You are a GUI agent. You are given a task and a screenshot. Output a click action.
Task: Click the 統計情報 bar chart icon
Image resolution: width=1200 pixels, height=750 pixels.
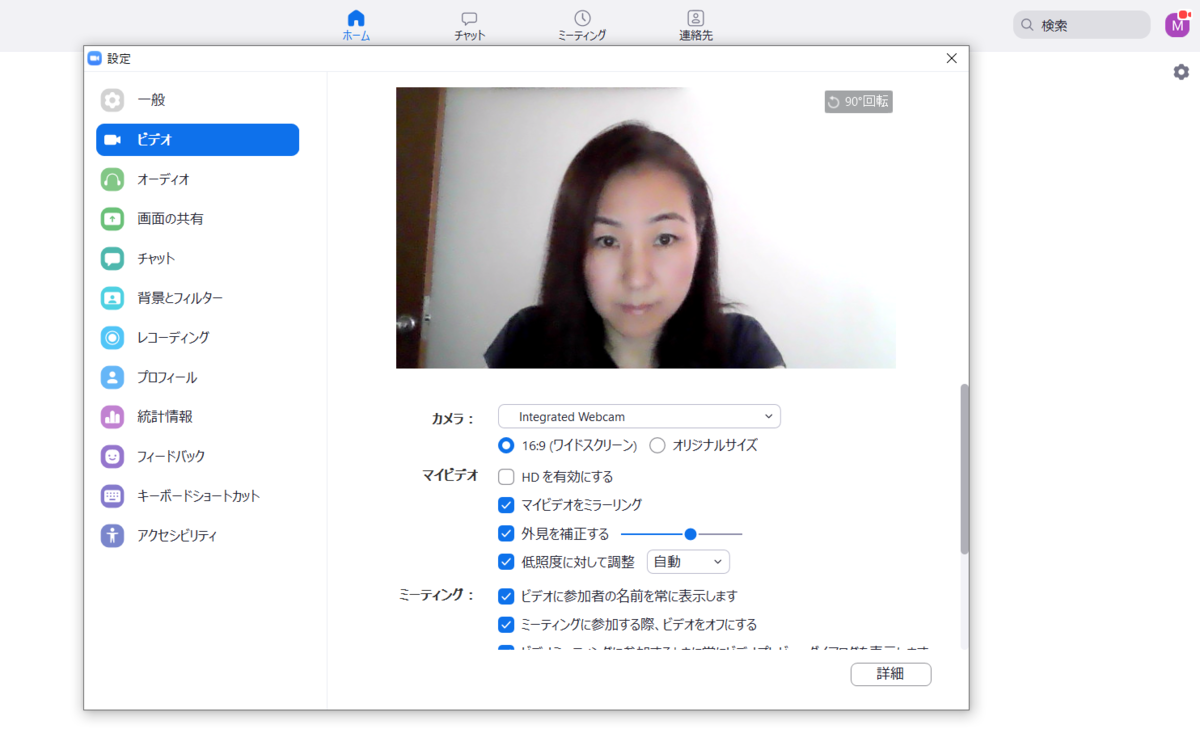(x=112, y=417)
